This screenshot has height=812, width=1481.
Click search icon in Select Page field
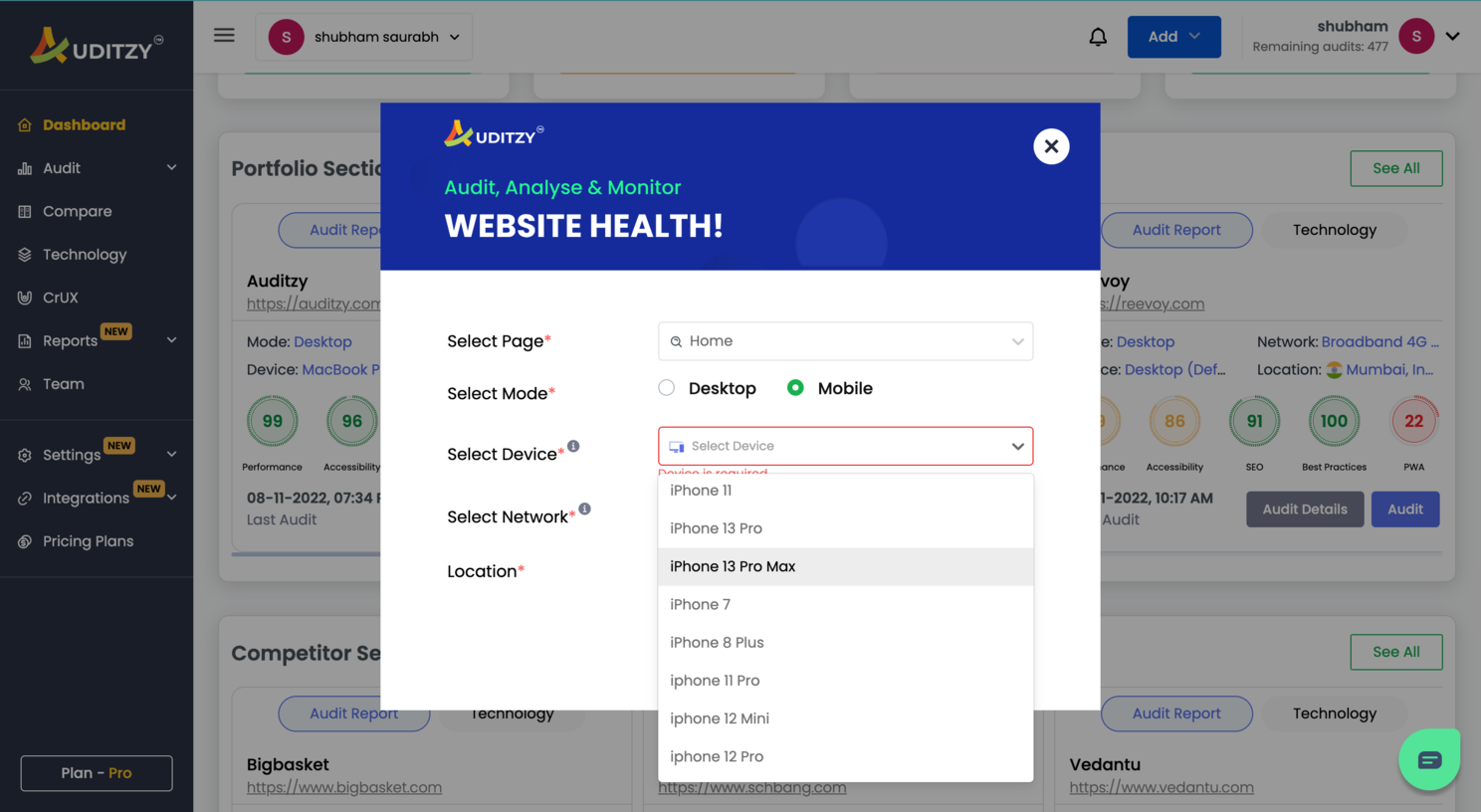[677, 341]
